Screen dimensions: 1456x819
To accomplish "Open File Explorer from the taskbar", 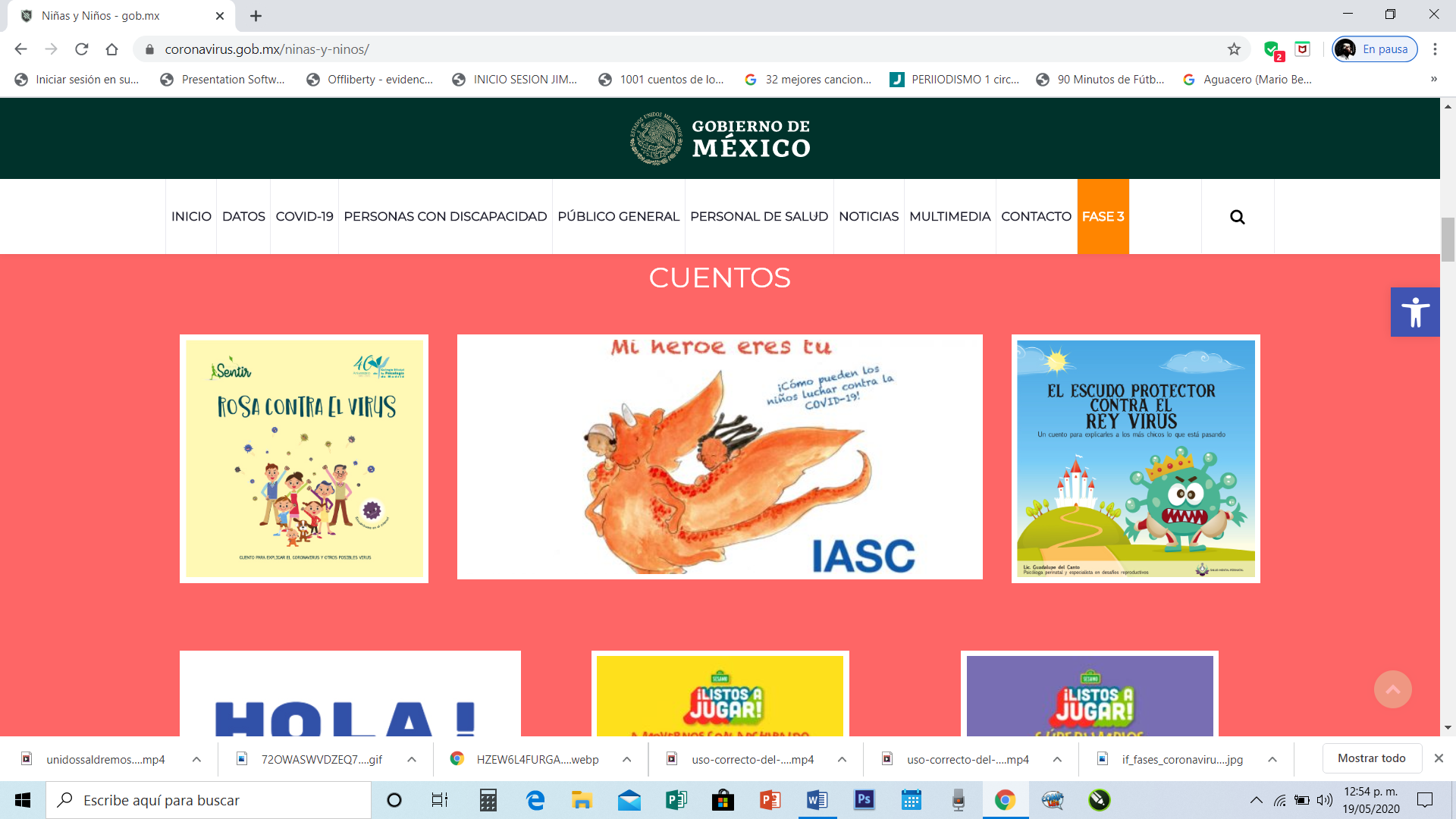I will (x=582, y=800).
